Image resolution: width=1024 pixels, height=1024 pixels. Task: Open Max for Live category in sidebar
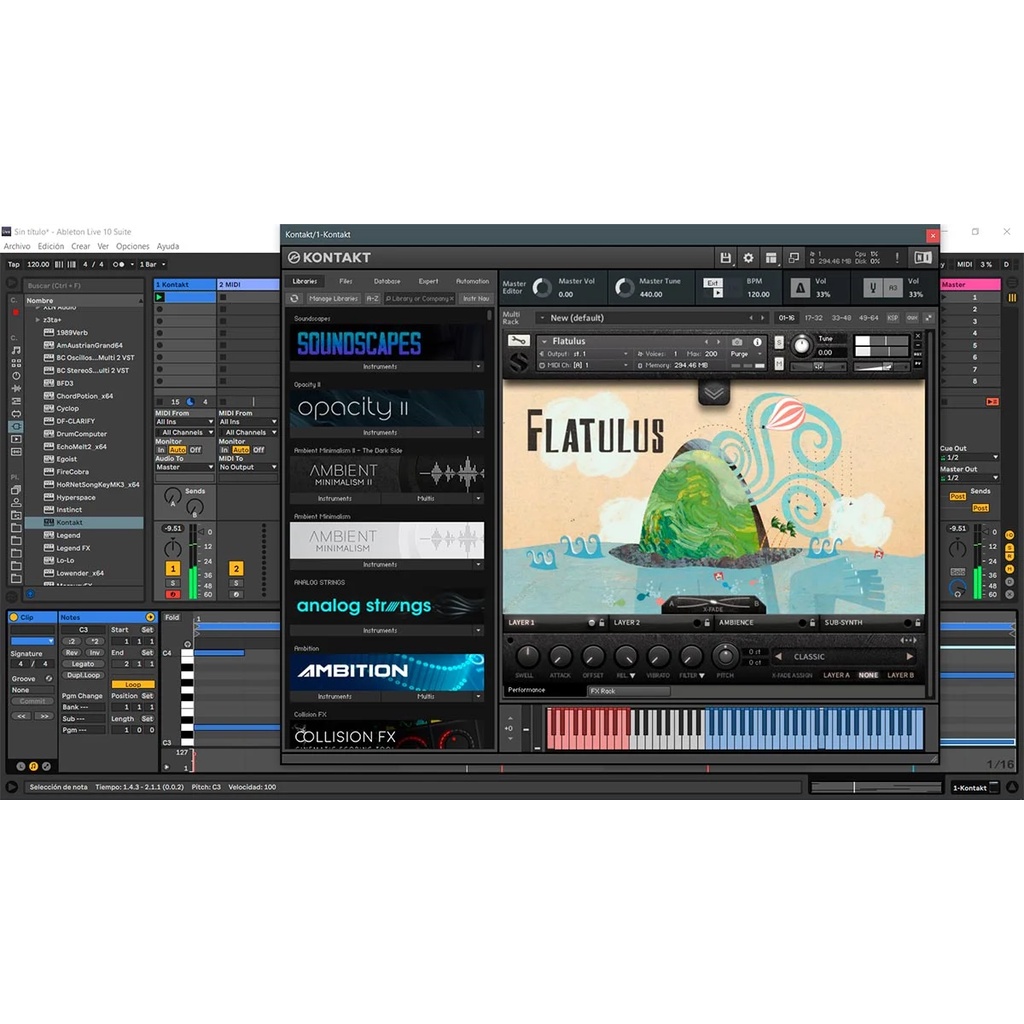pos(16,413)
